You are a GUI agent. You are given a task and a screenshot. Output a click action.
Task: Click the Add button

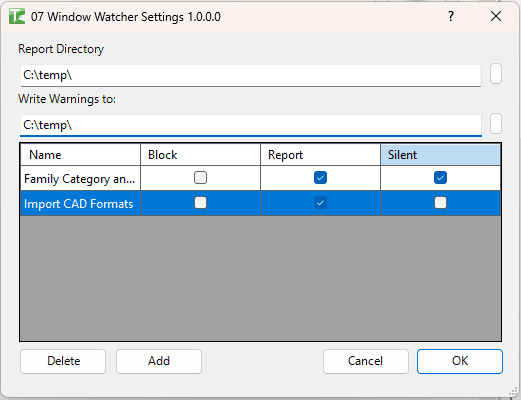pos(159,361)
